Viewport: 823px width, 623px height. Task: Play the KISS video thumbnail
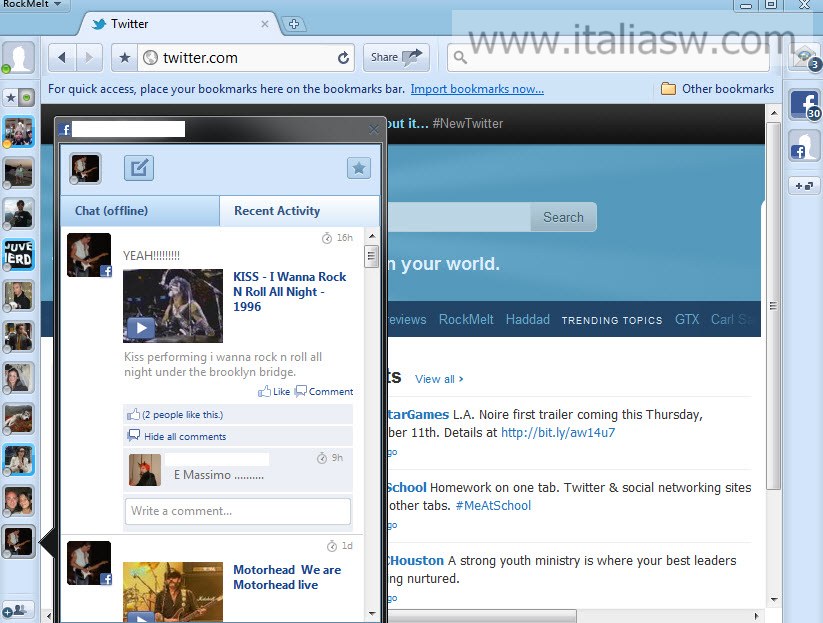(173, 305)
